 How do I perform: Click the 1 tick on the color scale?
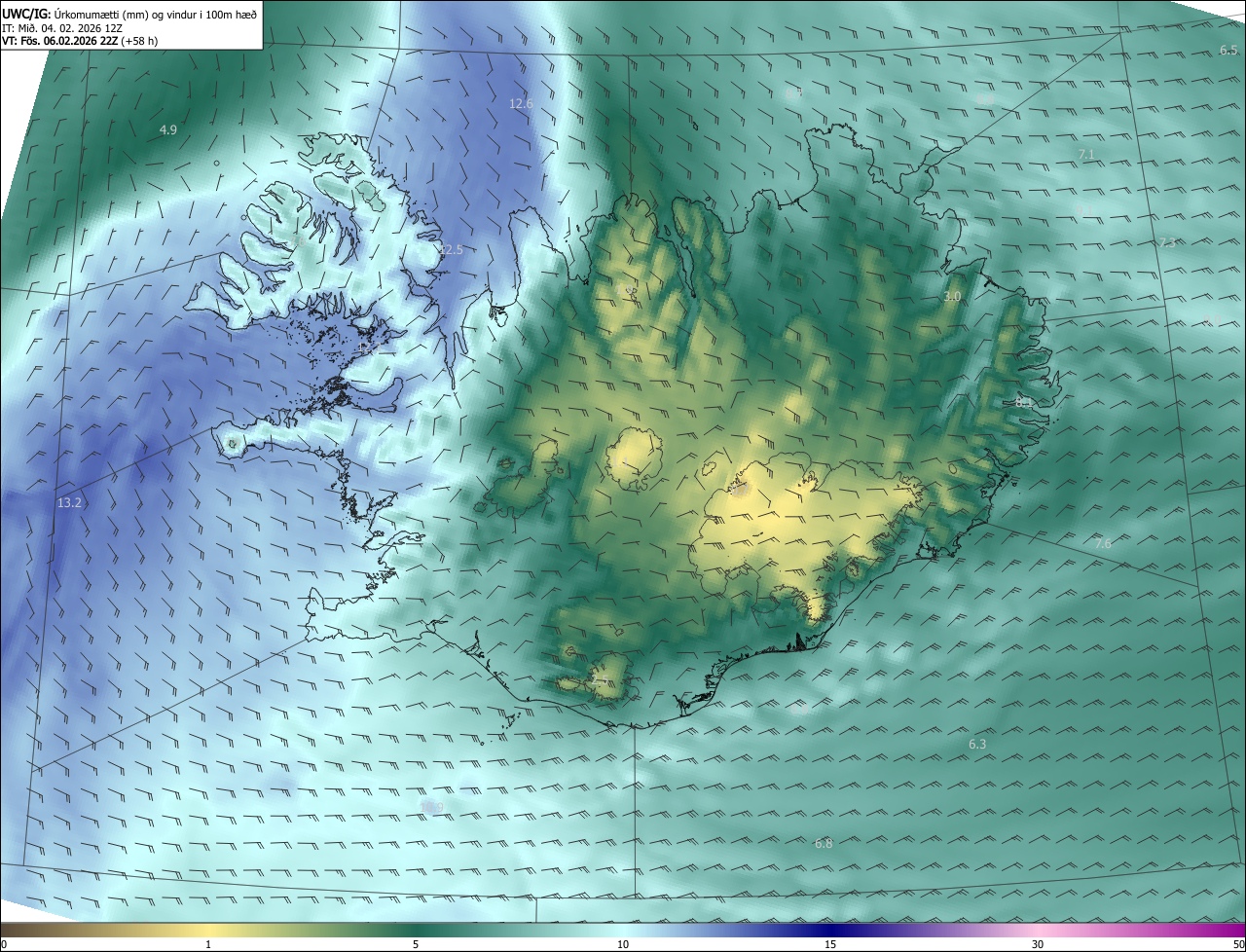[x=208, y=944]
